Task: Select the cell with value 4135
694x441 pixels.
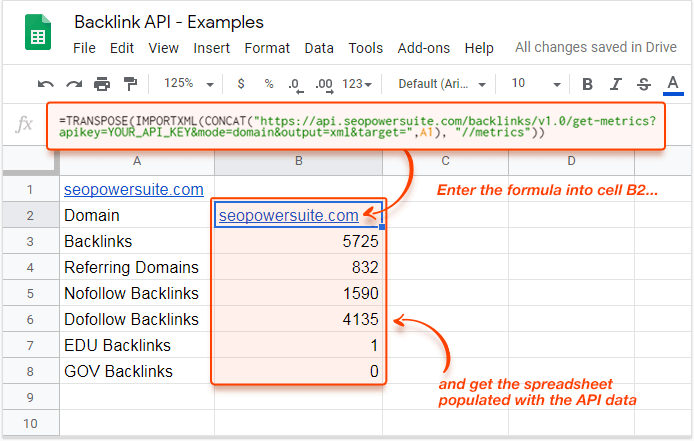Action: click(299, 319)
